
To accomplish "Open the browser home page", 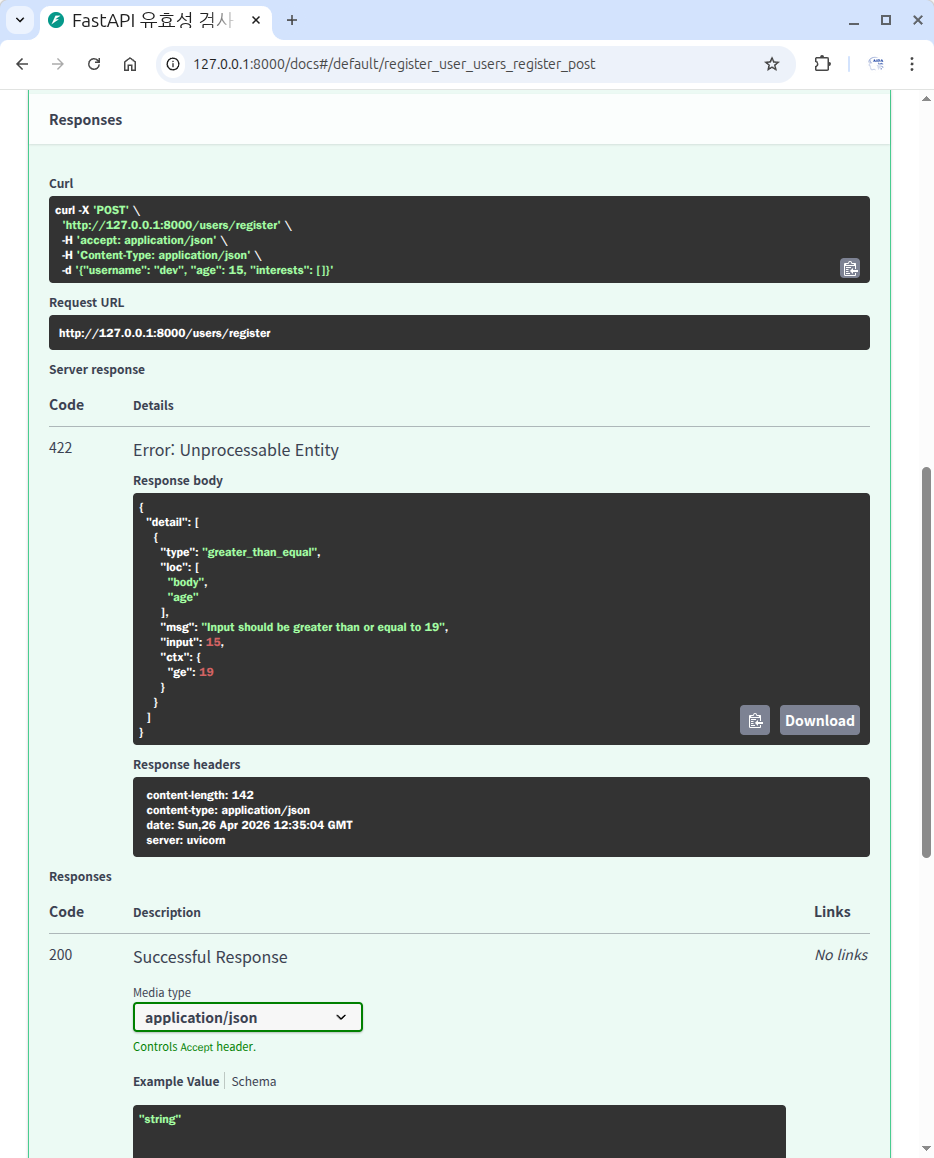I will pos(130,64).
